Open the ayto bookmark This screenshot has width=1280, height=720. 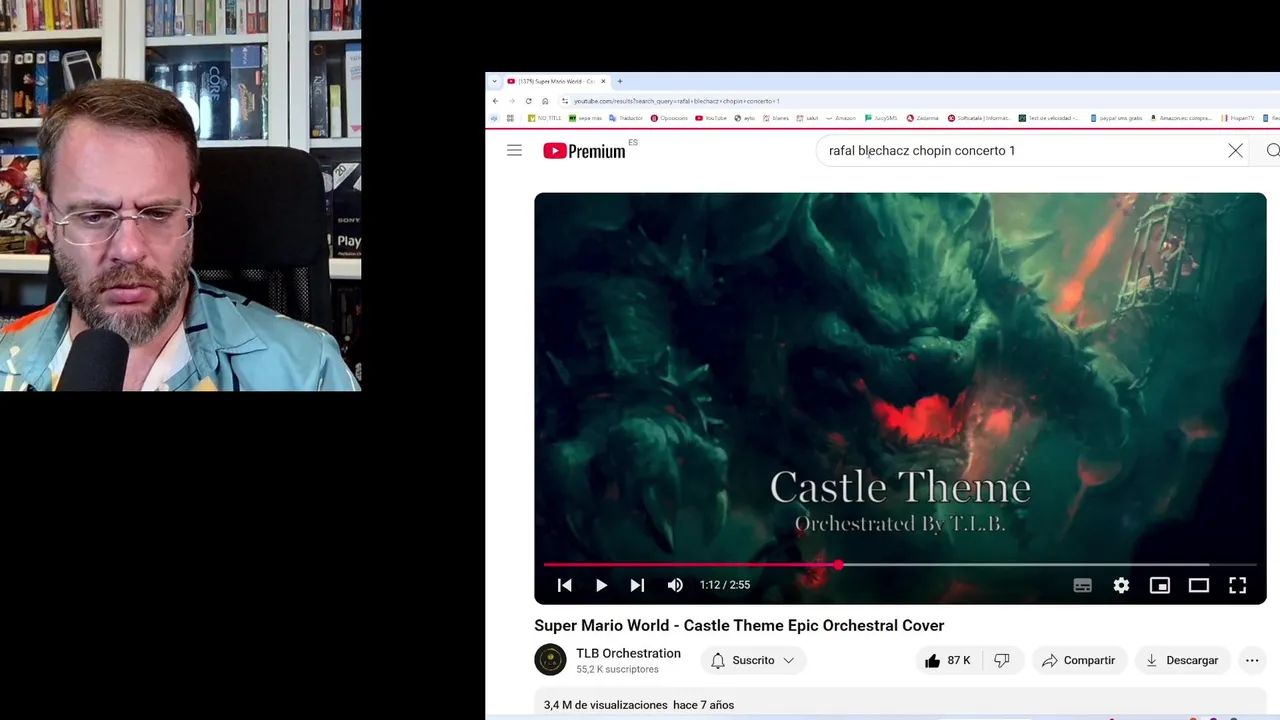point(745,118)
